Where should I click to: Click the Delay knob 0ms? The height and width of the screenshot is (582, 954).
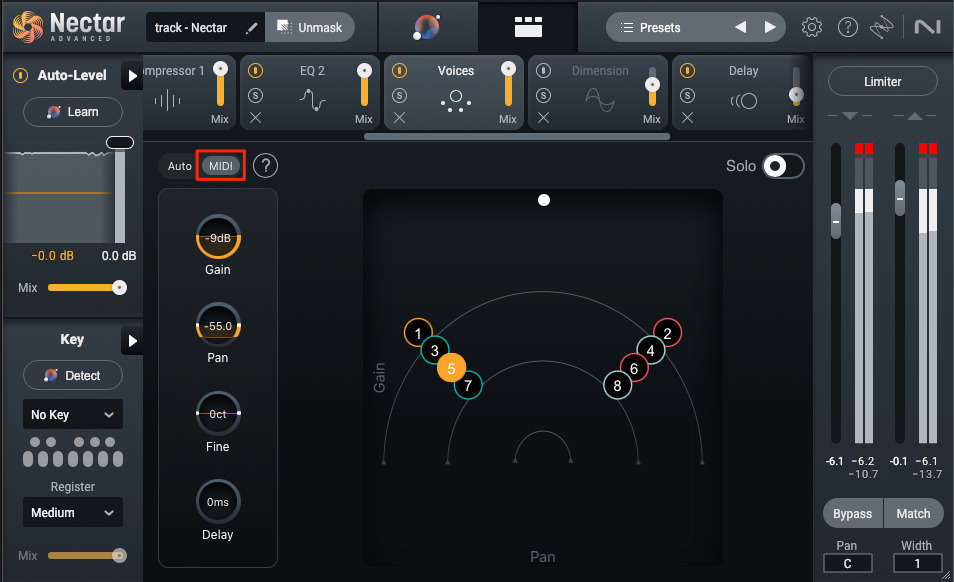tap(218, 502)
